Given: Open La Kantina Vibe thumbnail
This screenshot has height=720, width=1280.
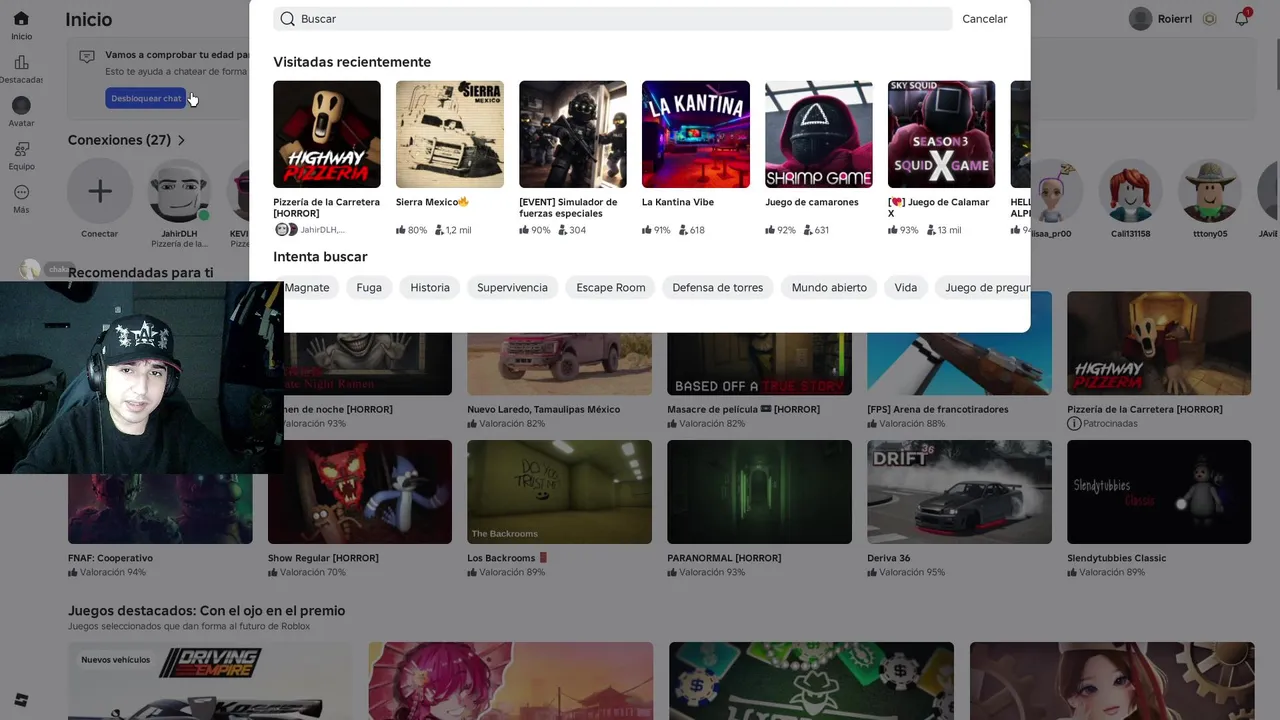Looking at the screenshot, I should coord(696,134).
